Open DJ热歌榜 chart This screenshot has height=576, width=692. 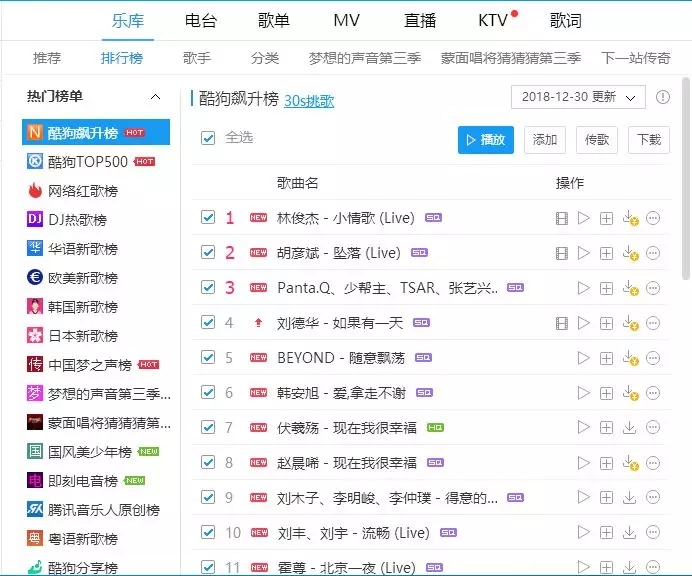coord(96,219)
